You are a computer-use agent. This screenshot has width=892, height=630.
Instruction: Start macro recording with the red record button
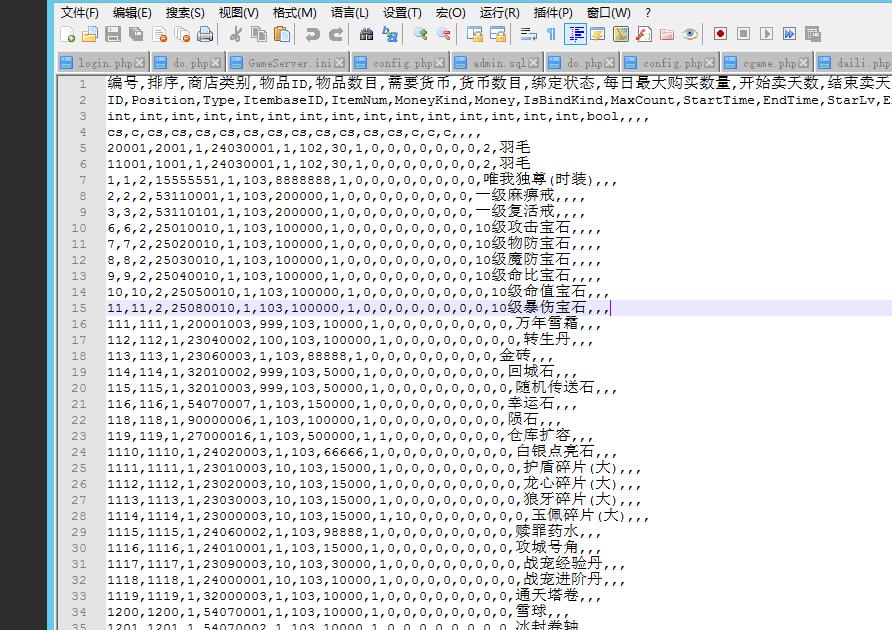click(720, 35)
